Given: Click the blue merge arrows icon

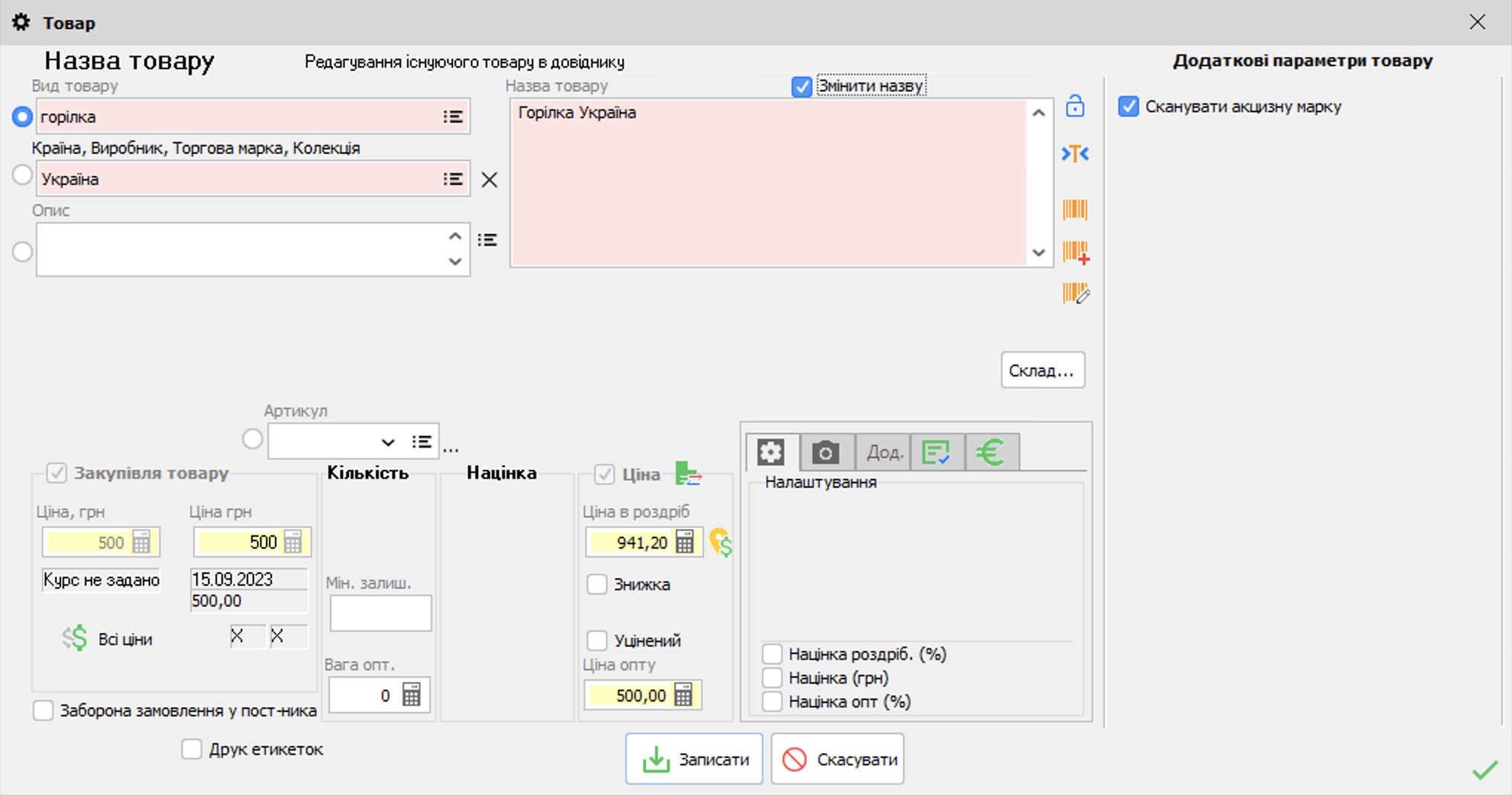Looking at the screenshot, I should [x=1075, y=154].
